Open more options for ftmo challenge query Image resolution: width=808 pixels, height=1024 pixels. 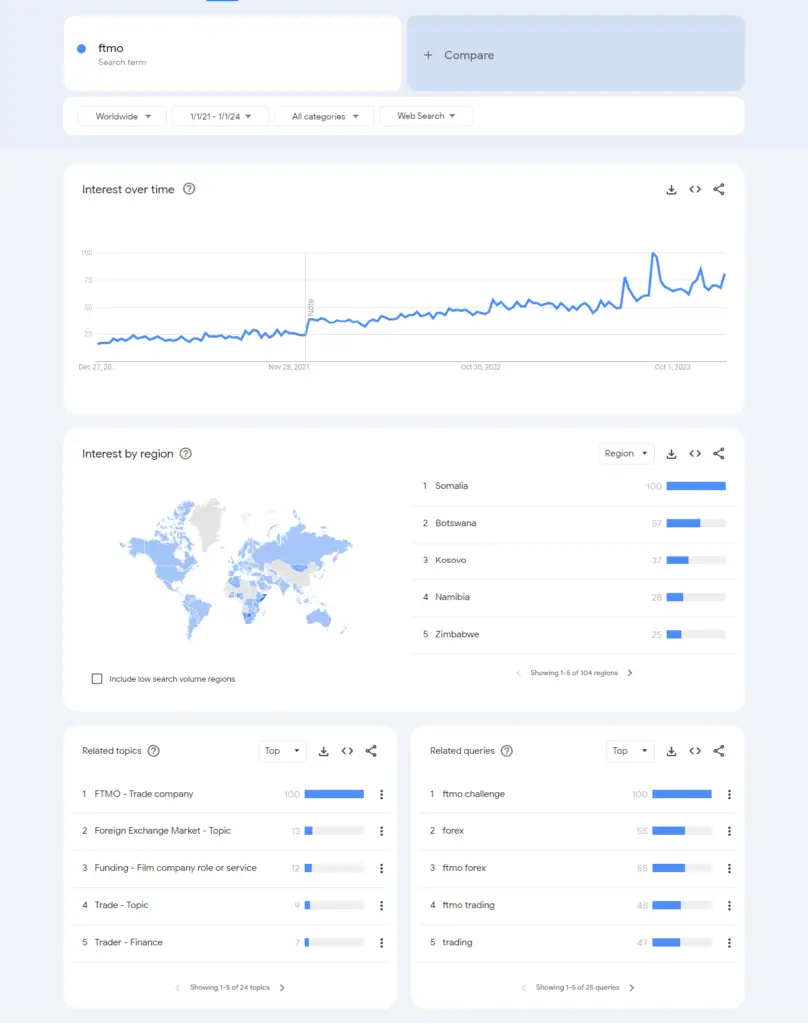[x=729, y=794]
